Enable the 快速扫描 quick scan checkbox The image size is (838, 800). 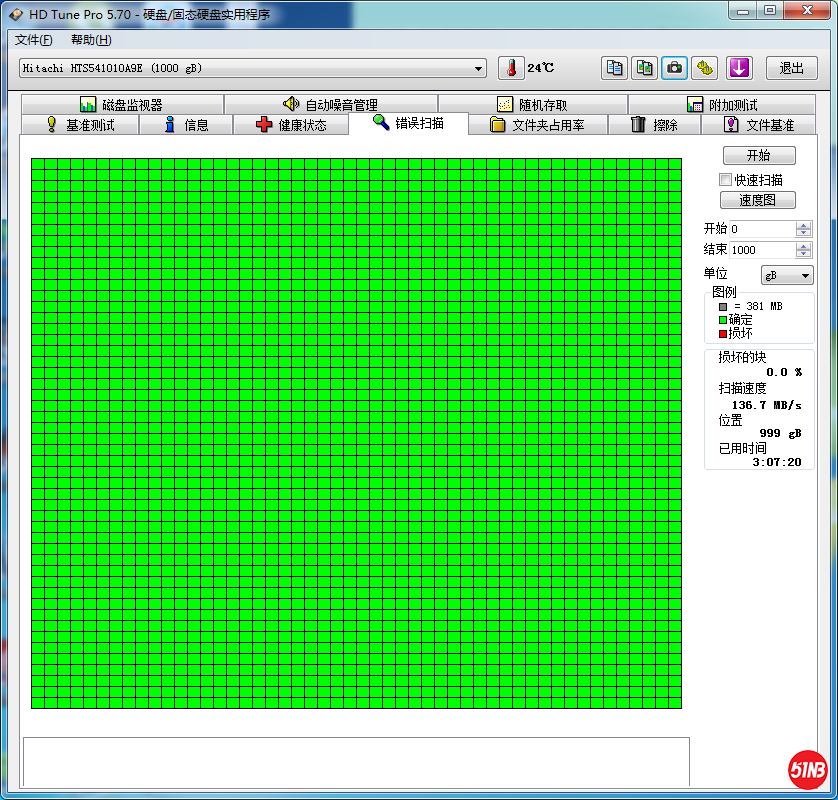[726, 180]
